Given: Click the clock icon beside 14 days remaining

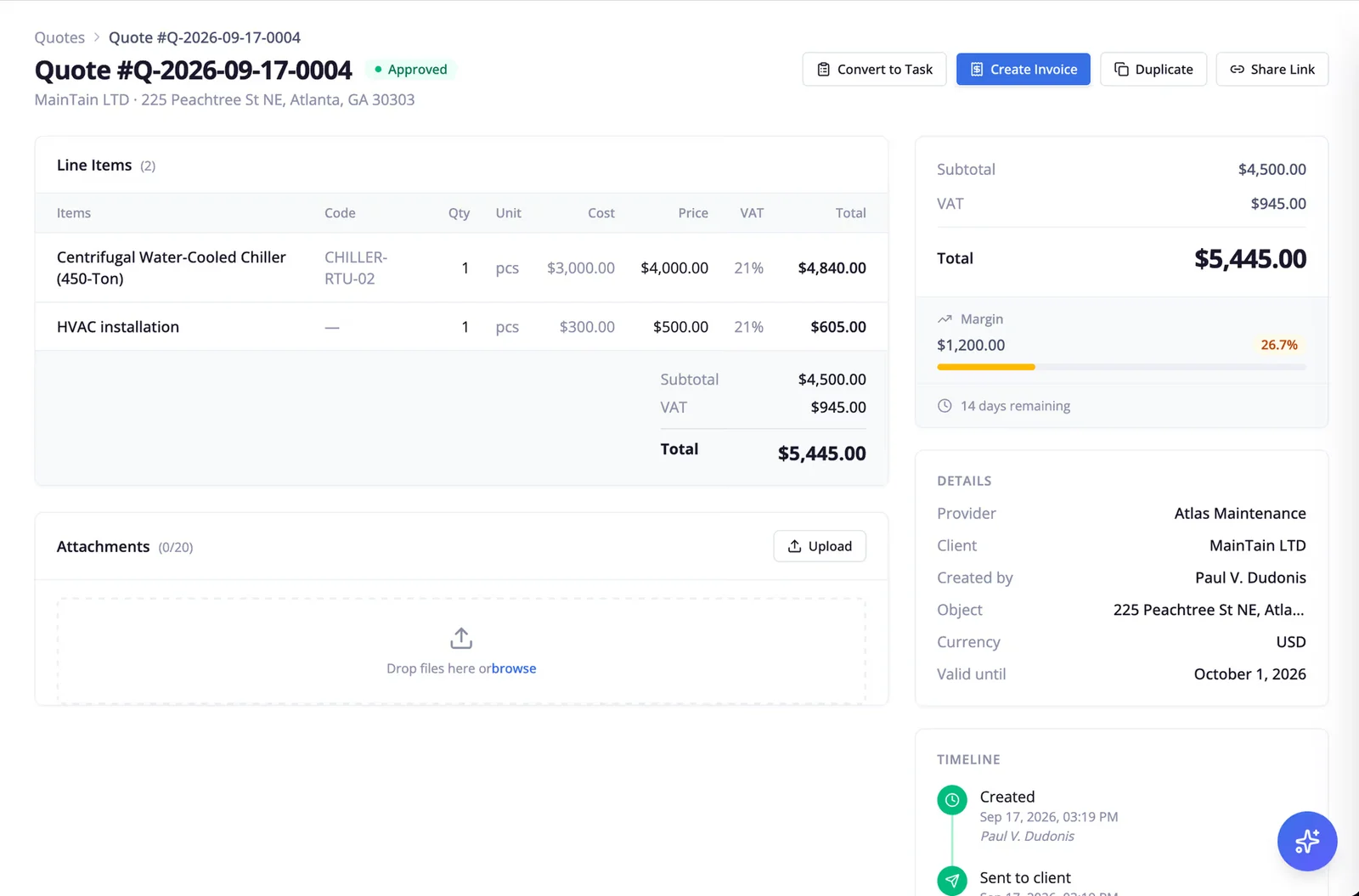Looking at the screenshot, I should point(945,406).
